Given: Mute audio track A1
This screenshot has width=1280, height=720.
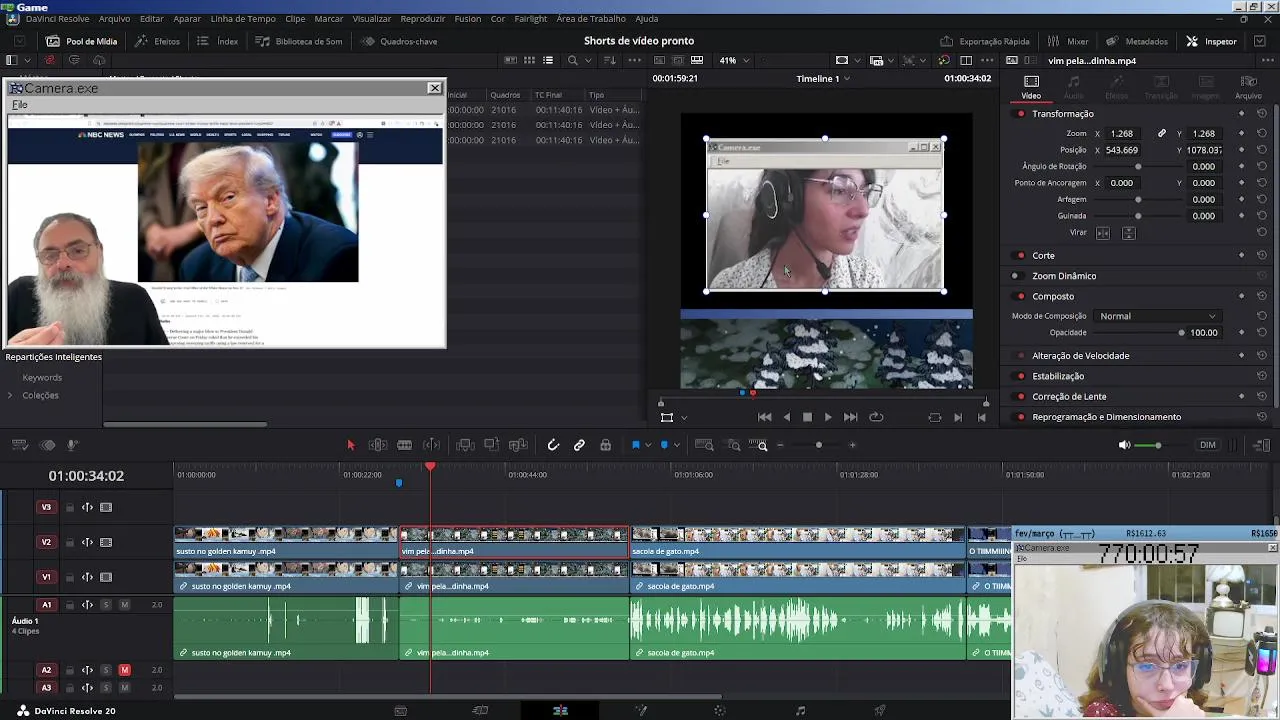Looking at the screenshot, I should coord(125,605).
